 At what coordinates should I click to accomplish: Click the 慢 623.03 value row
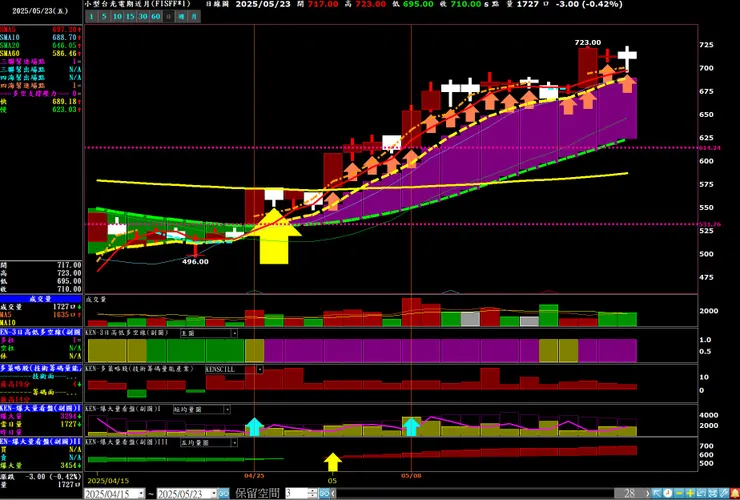(x=41, y=110)
